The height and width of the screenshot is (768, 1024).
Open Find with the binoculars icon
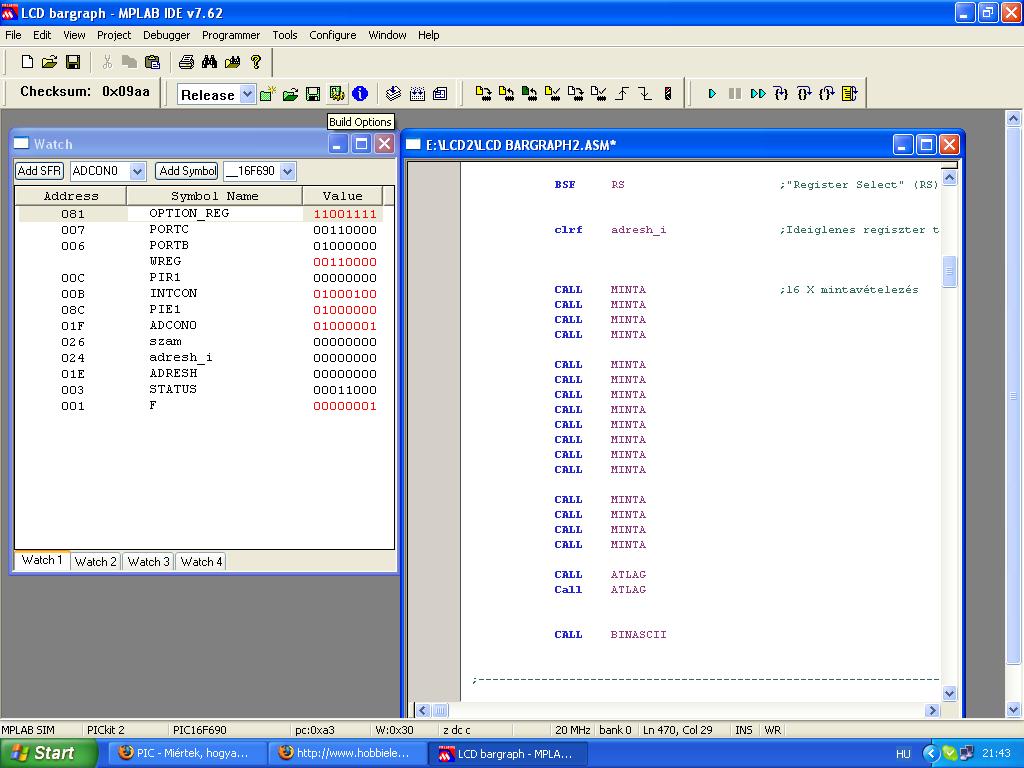pyautogui.click(x=209, y=61)
